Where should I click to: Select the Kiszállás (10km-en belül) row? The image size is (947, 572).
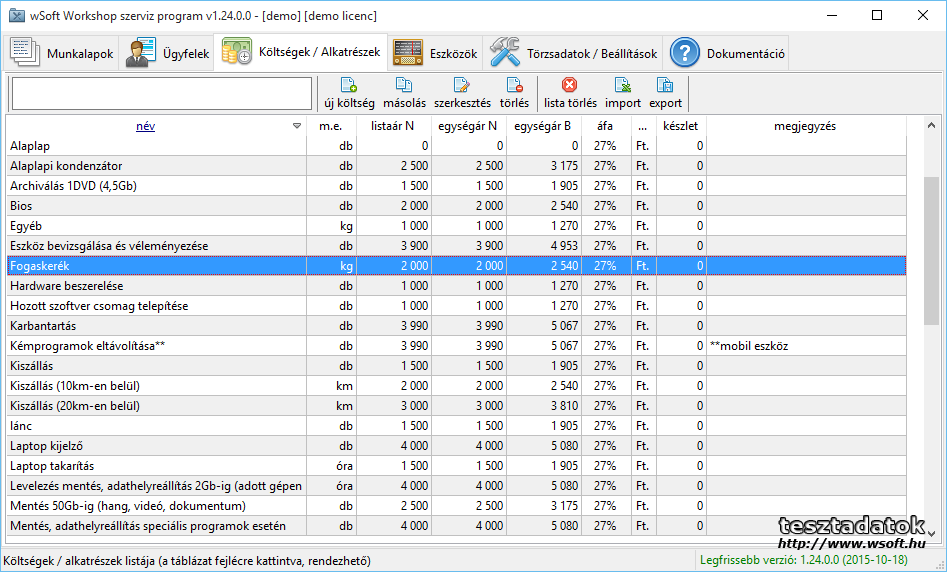point(456,385)
